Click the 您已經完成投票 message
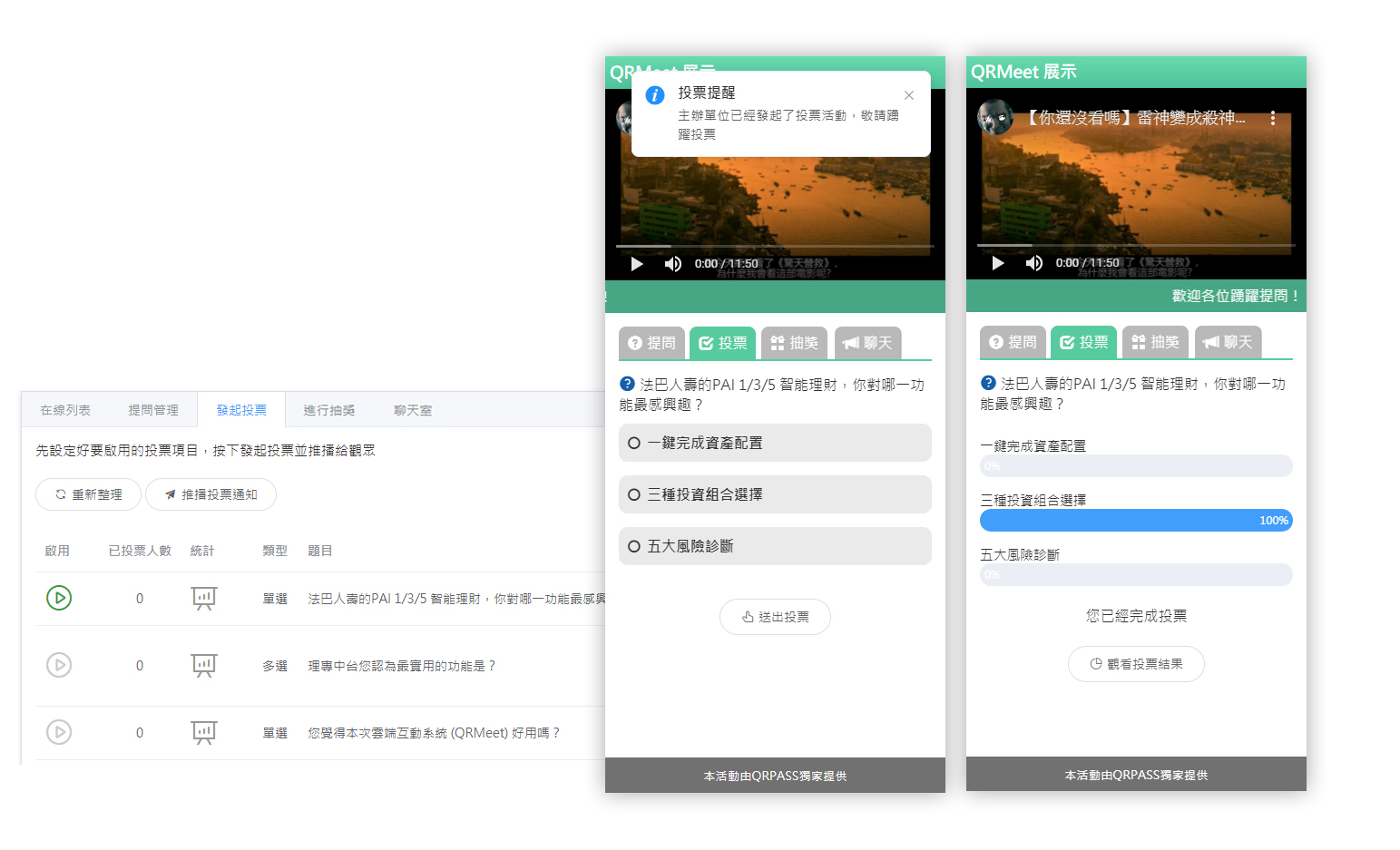Viewport: 1400px width, 850px height. click(x=1136, y=616)
